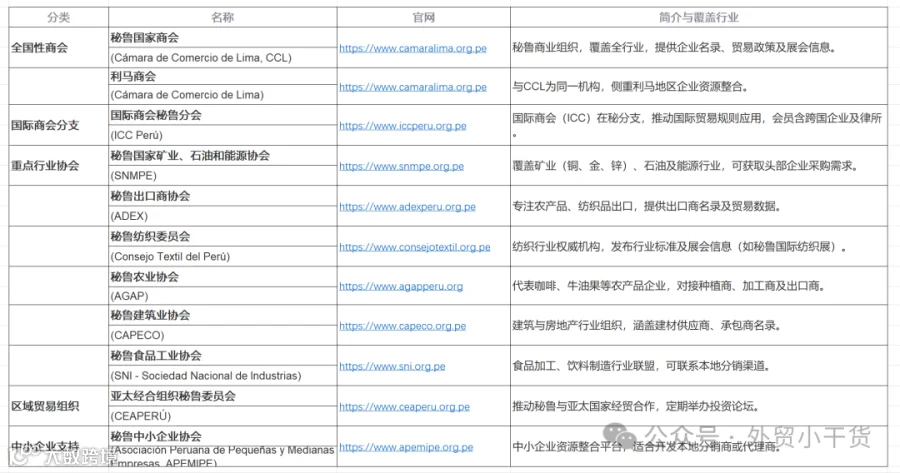Open the camaralima.org.pe link in the 利马商会 row
This screenshot has height=473, width=900.
pyautogui.click(x=413, y=87)
